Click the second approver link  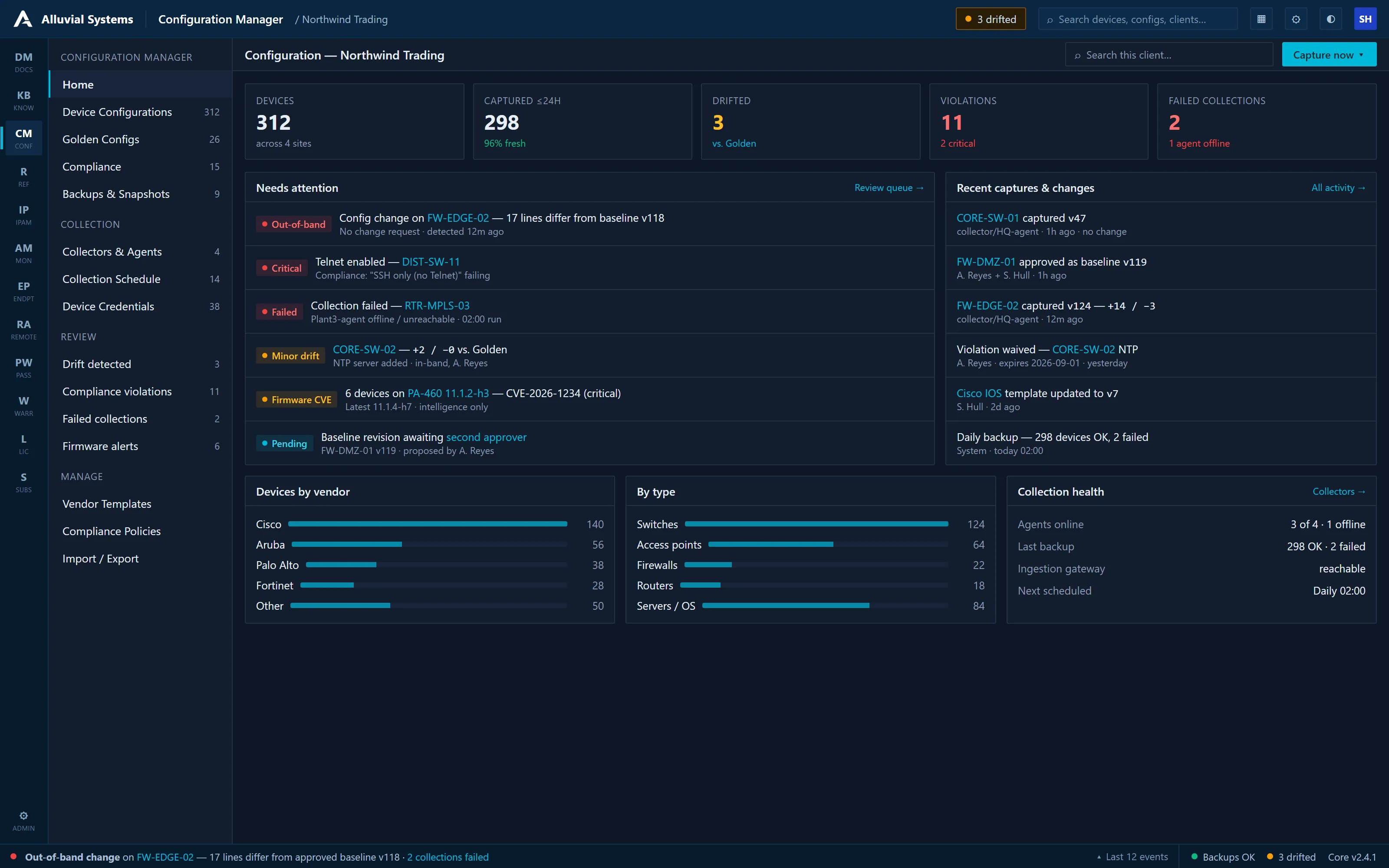[486, 437]
